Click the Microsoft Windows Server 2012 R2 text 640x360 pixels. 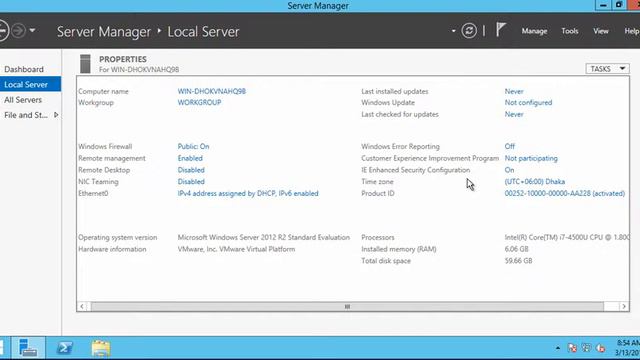tap(264, 237)
